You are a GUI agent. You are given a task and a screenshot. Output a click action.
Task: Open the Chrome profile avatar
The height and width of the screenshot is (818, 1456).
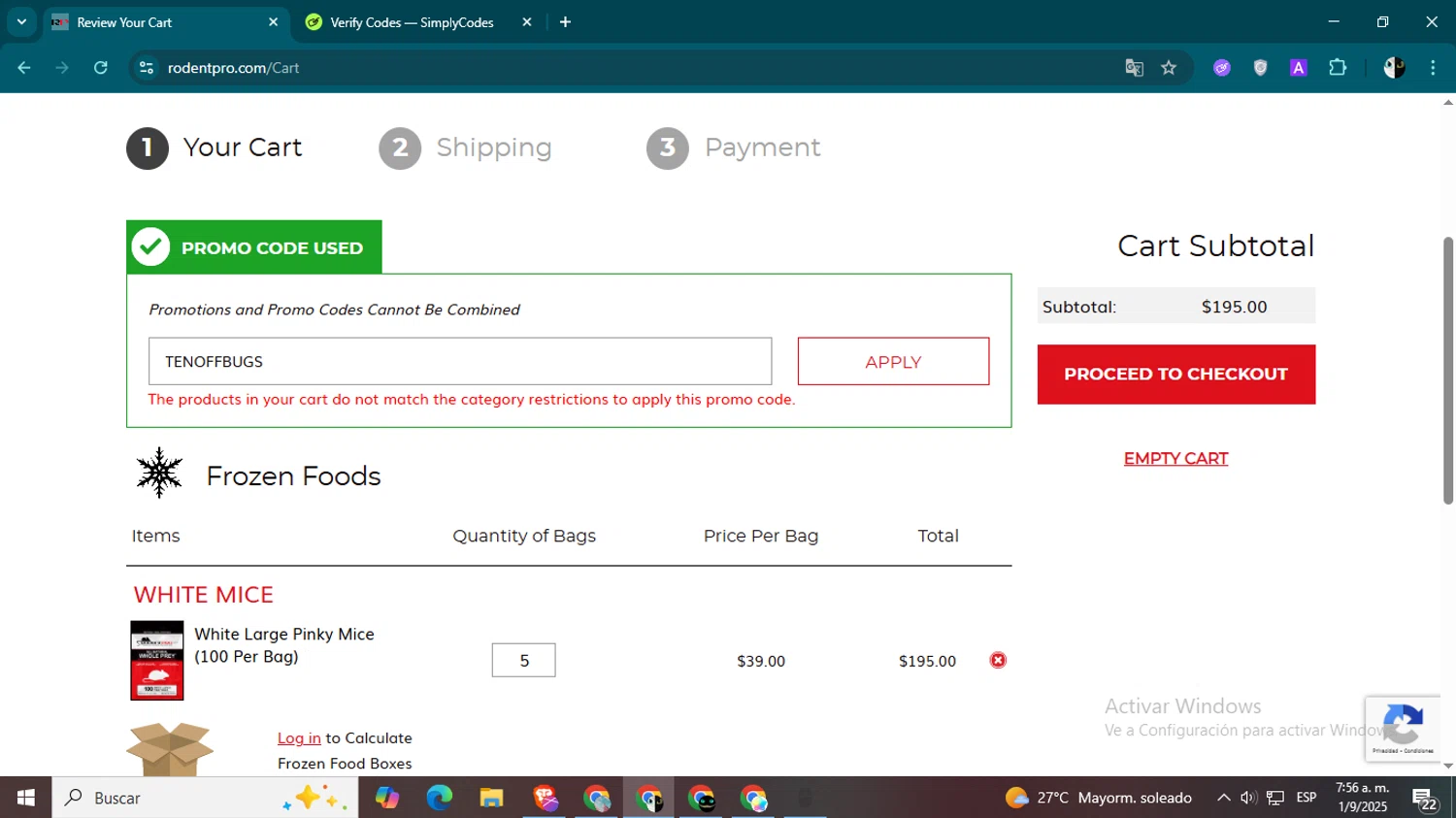1394,68
